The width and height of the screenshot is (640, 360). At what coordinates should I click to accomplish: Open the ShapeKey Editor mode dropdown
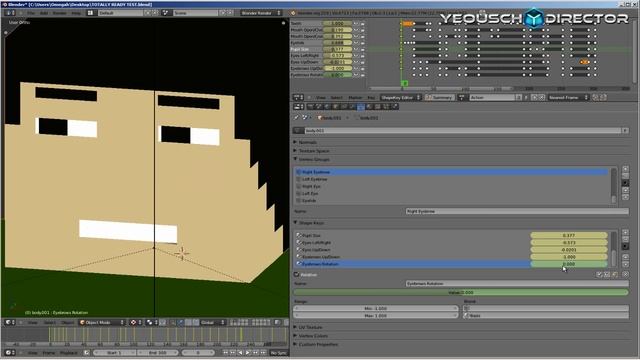[x=401, y=97]
